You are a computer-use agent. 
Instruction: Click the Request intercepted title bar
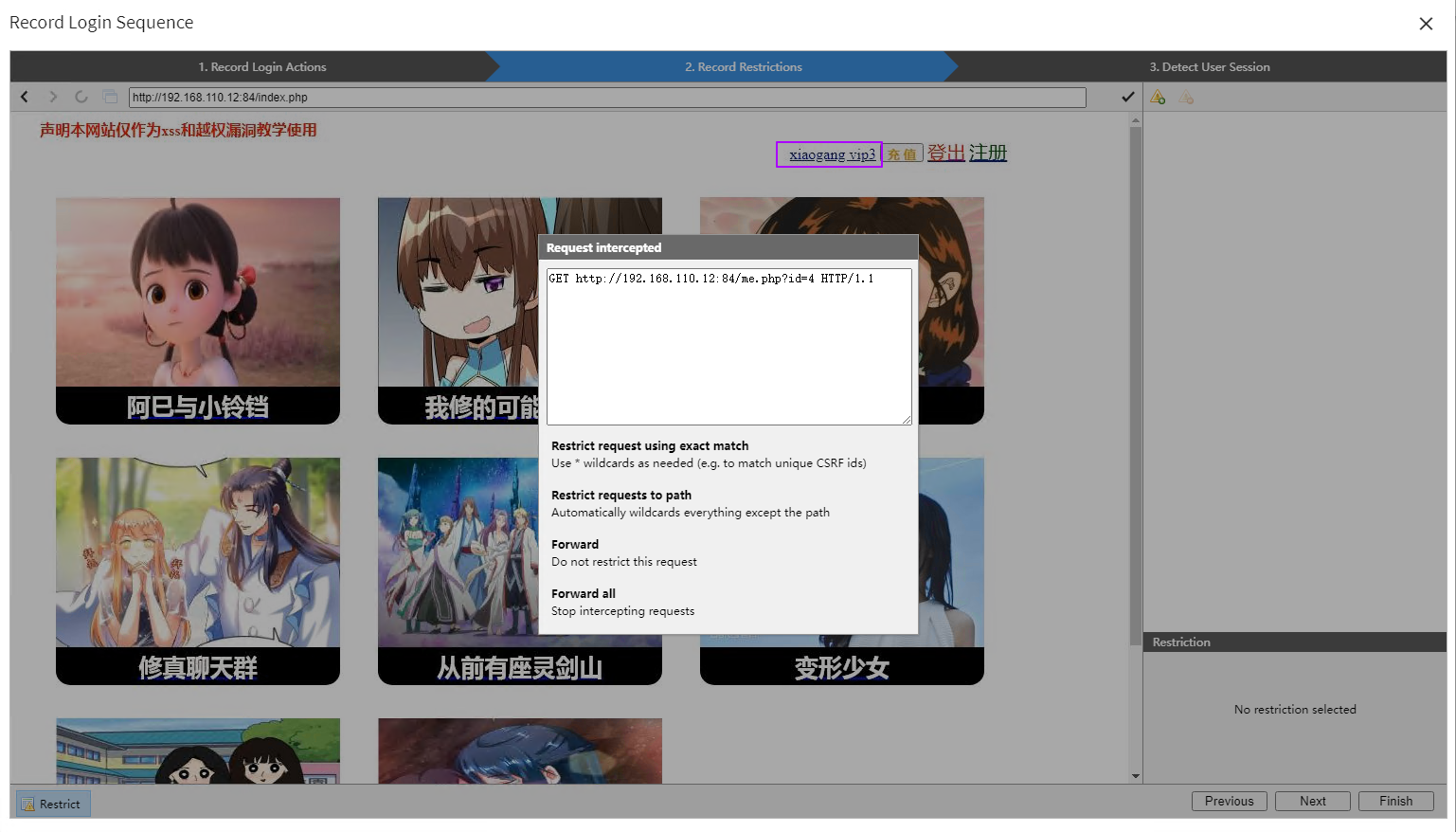point(728,247)
